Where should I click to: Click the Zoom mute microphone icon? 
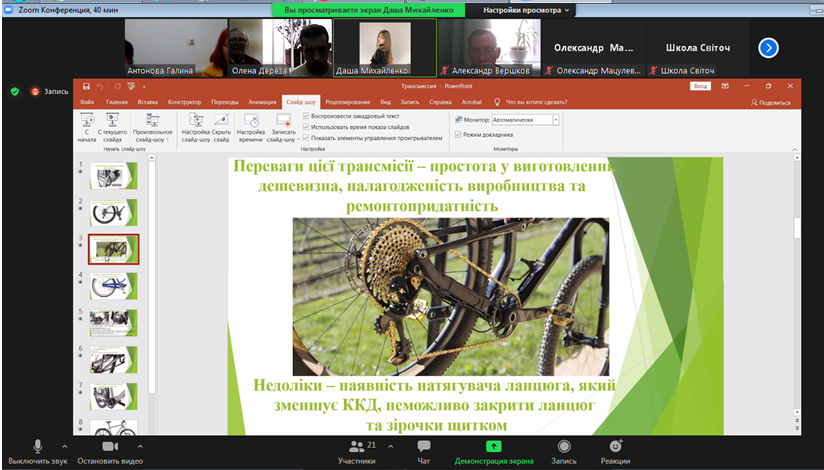pos(38,446)
